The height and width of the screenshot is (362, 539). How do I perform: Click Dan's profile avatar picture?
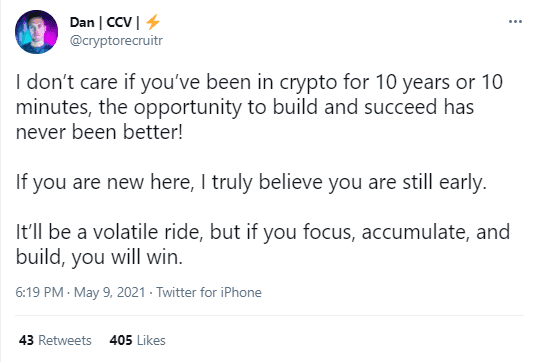tap(36, 32)
